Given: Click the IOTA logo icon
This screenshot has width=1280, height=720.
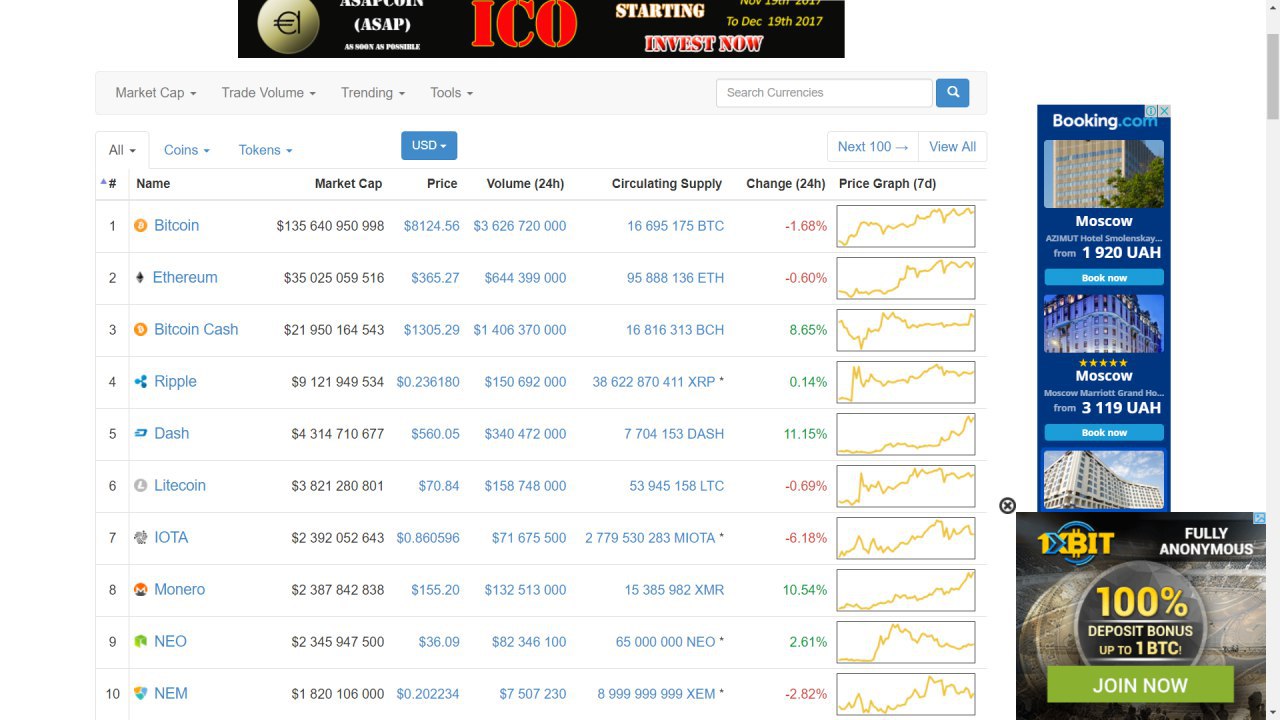Looking at the screenshot, I should point(140,538).
